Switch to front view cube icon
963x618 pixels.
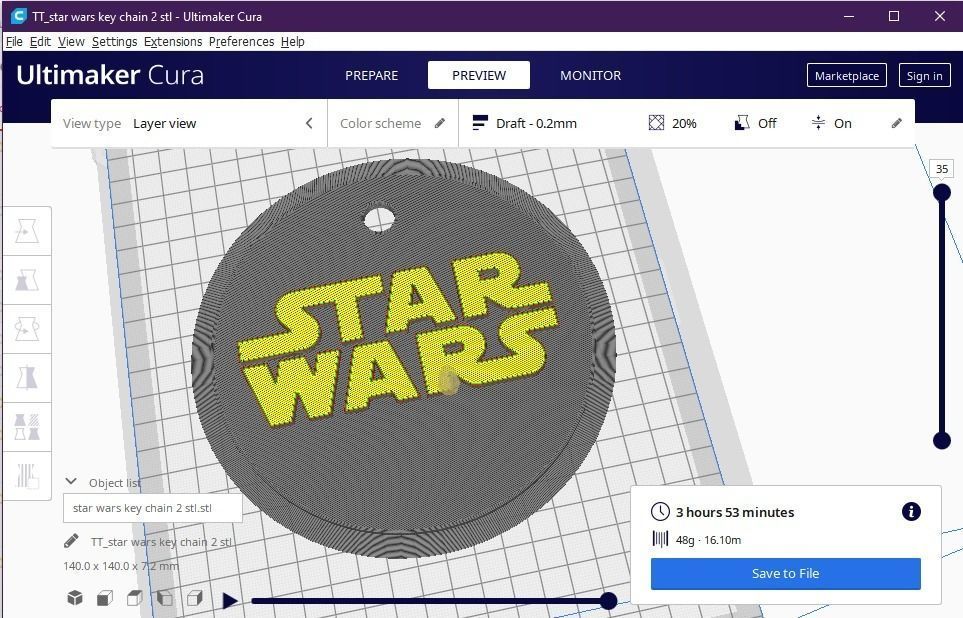point(105,598)
